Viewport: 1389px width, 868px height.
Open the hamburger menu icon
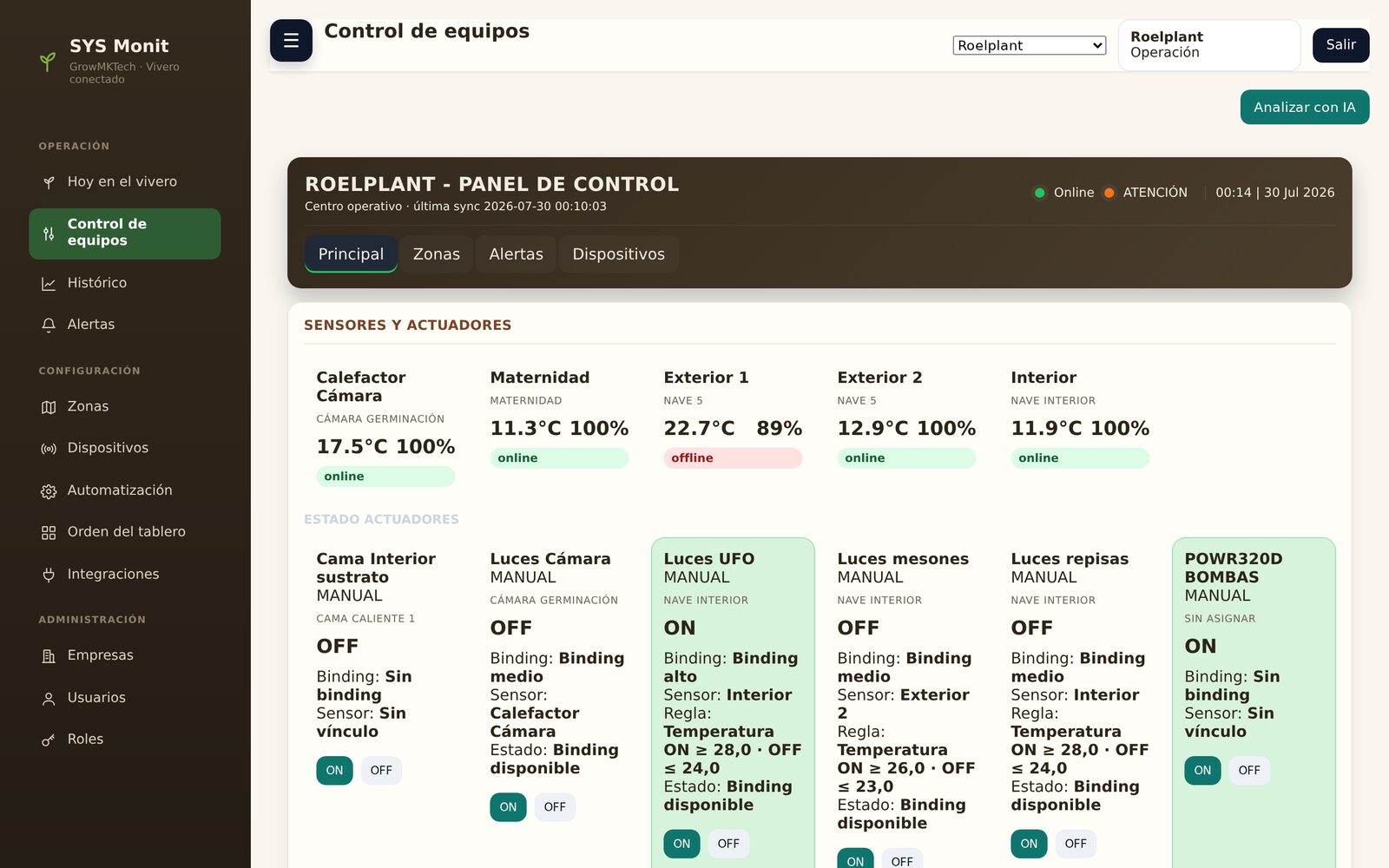pyautogui.click(x=291, y=41)
